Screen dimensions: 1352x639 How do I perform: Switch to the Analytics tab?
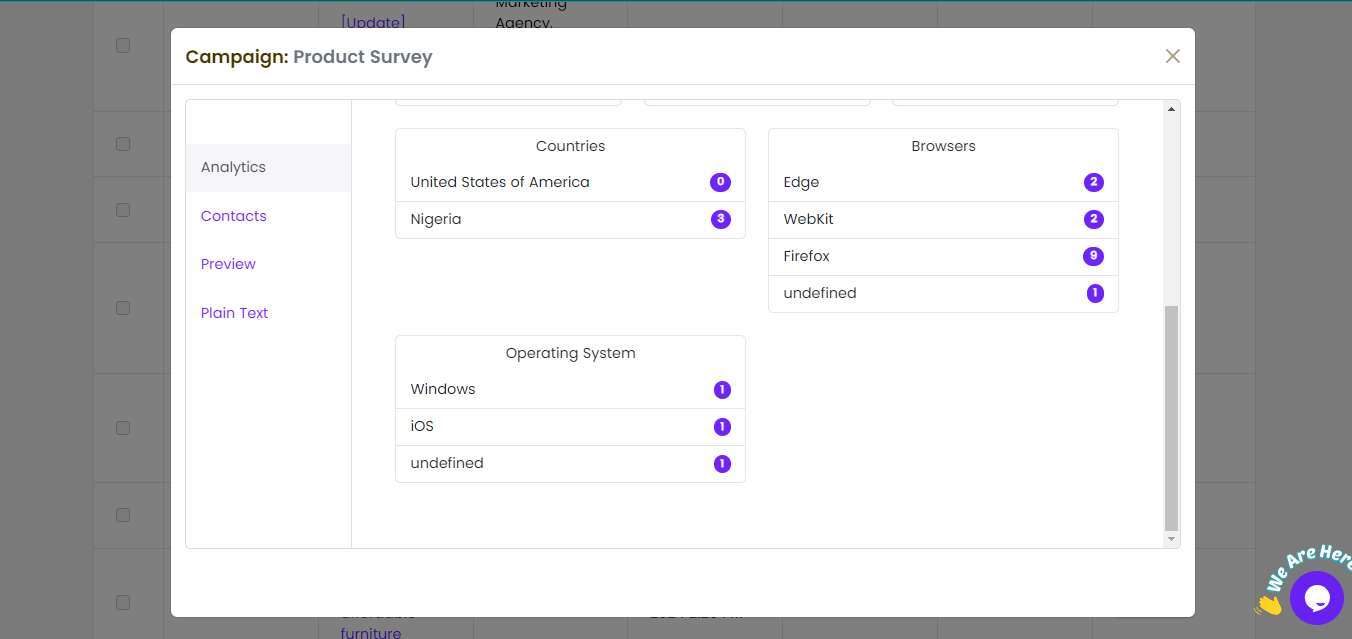click(x=233, y=167)
